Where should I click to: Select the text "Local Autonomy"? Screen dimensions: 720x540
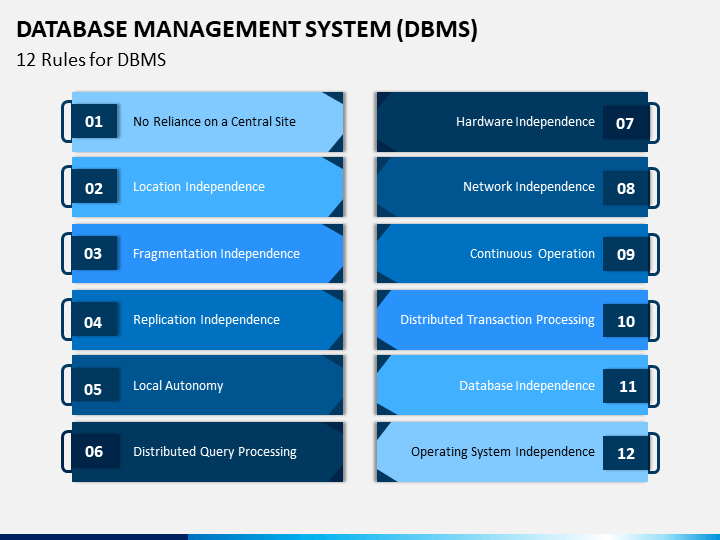pos(178,386)
